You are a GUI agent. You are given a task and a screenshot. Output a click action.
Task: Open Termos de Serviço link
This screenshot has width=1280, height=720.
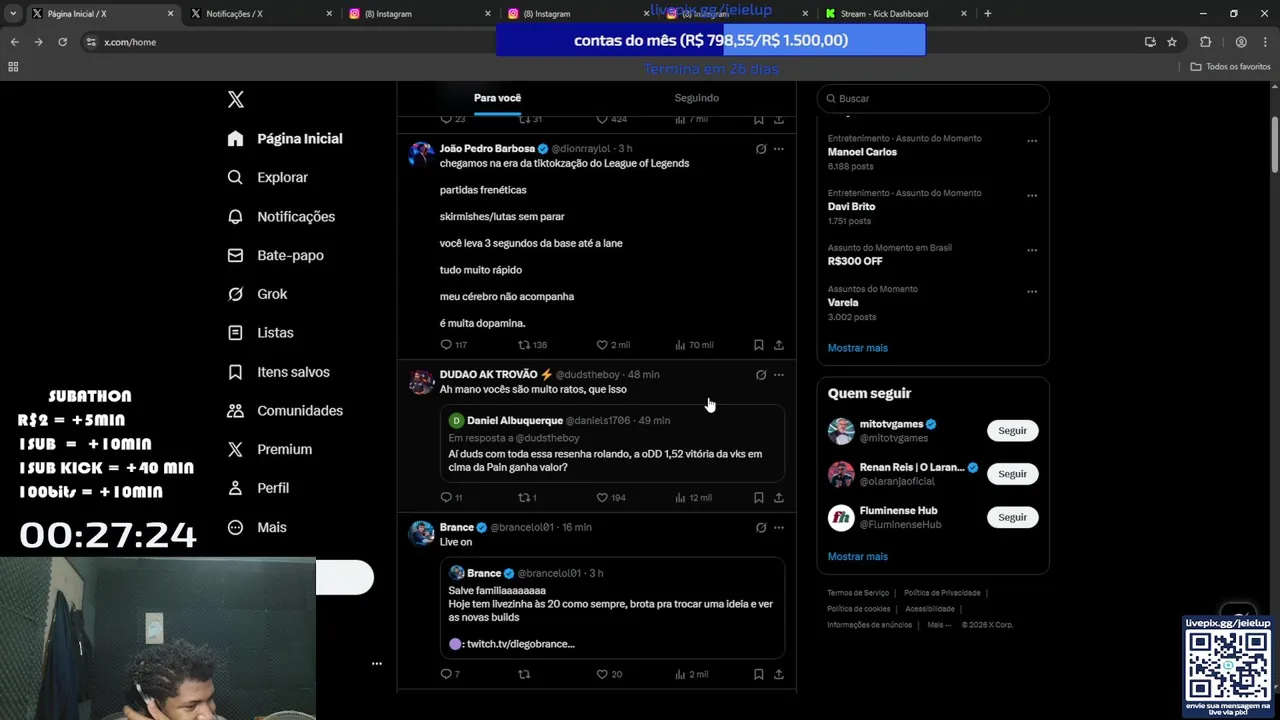(x=858, y=593)
